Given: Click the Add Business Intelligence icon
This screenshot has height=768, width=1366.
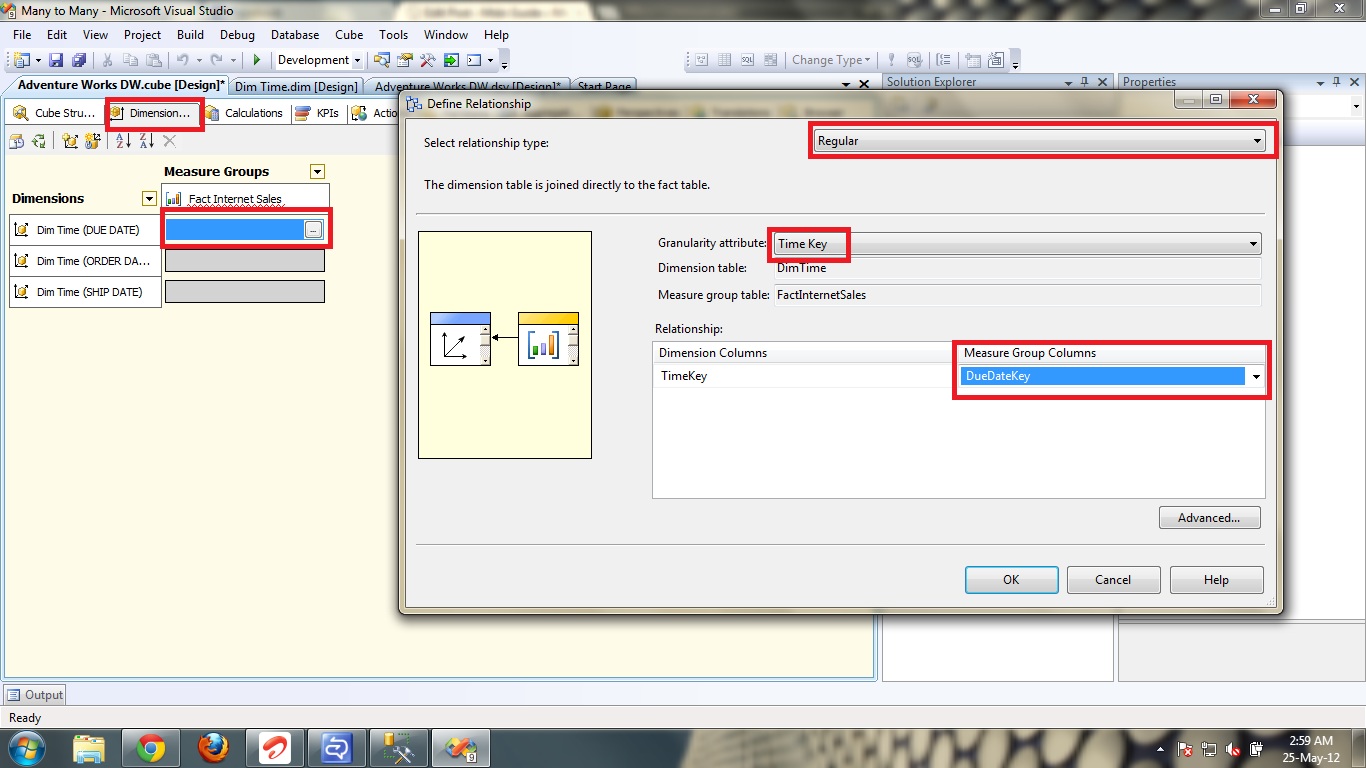Looking at the screenshot, I should pyautogui.click(x=92, y=141).
